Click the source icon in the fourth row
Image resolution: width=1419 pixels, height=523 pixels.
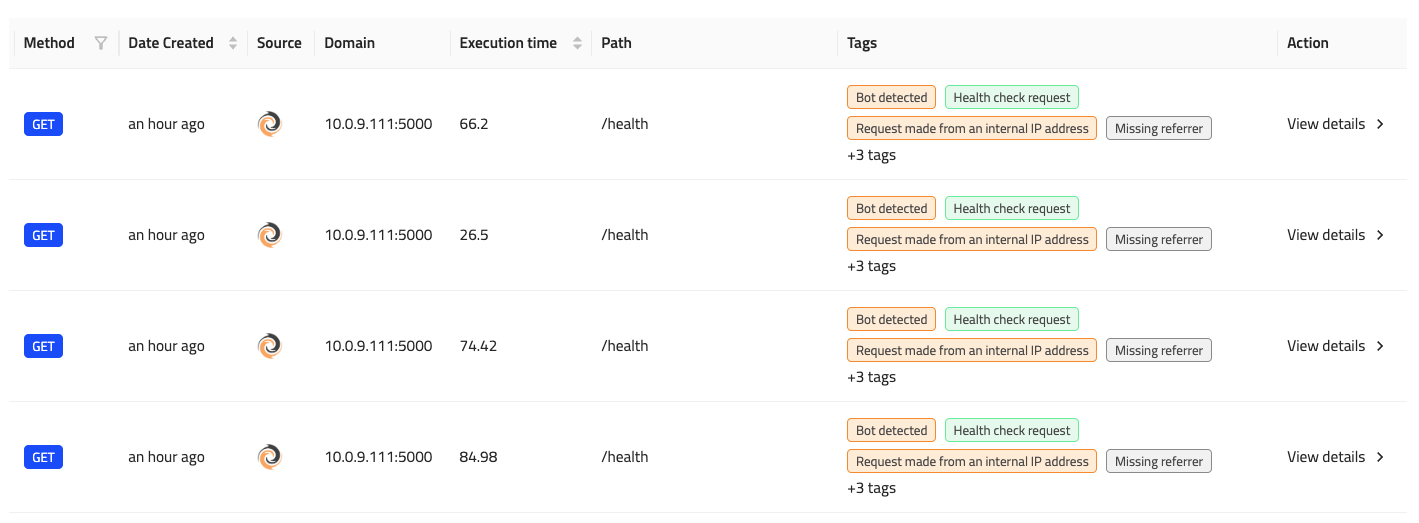[x=269, y=457]
